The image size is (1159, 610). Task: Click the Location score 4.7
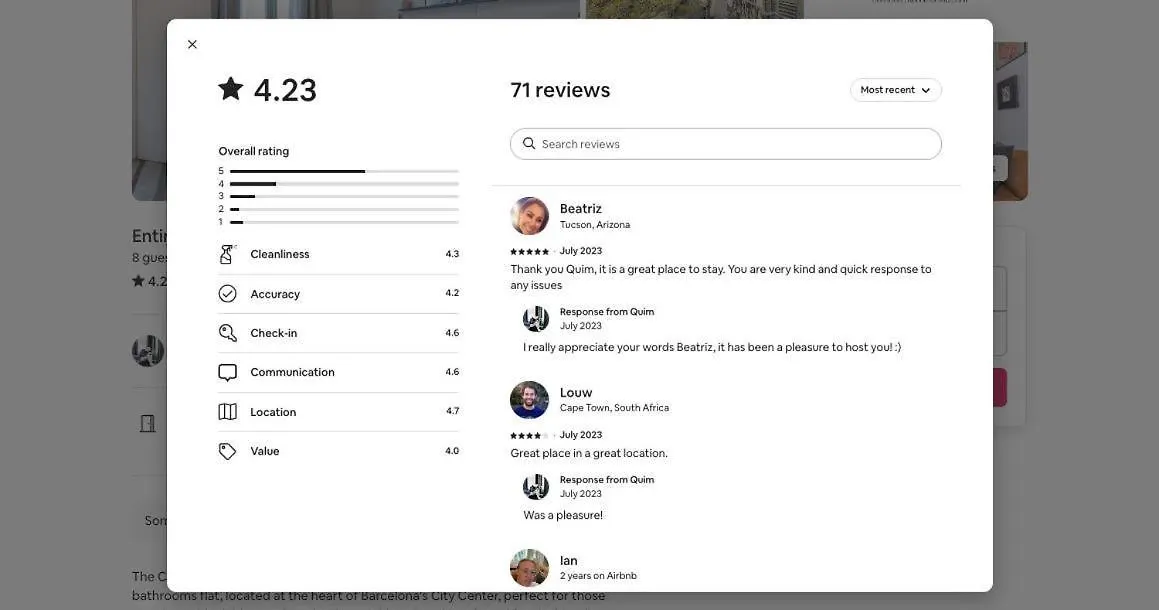coord(452,411)
